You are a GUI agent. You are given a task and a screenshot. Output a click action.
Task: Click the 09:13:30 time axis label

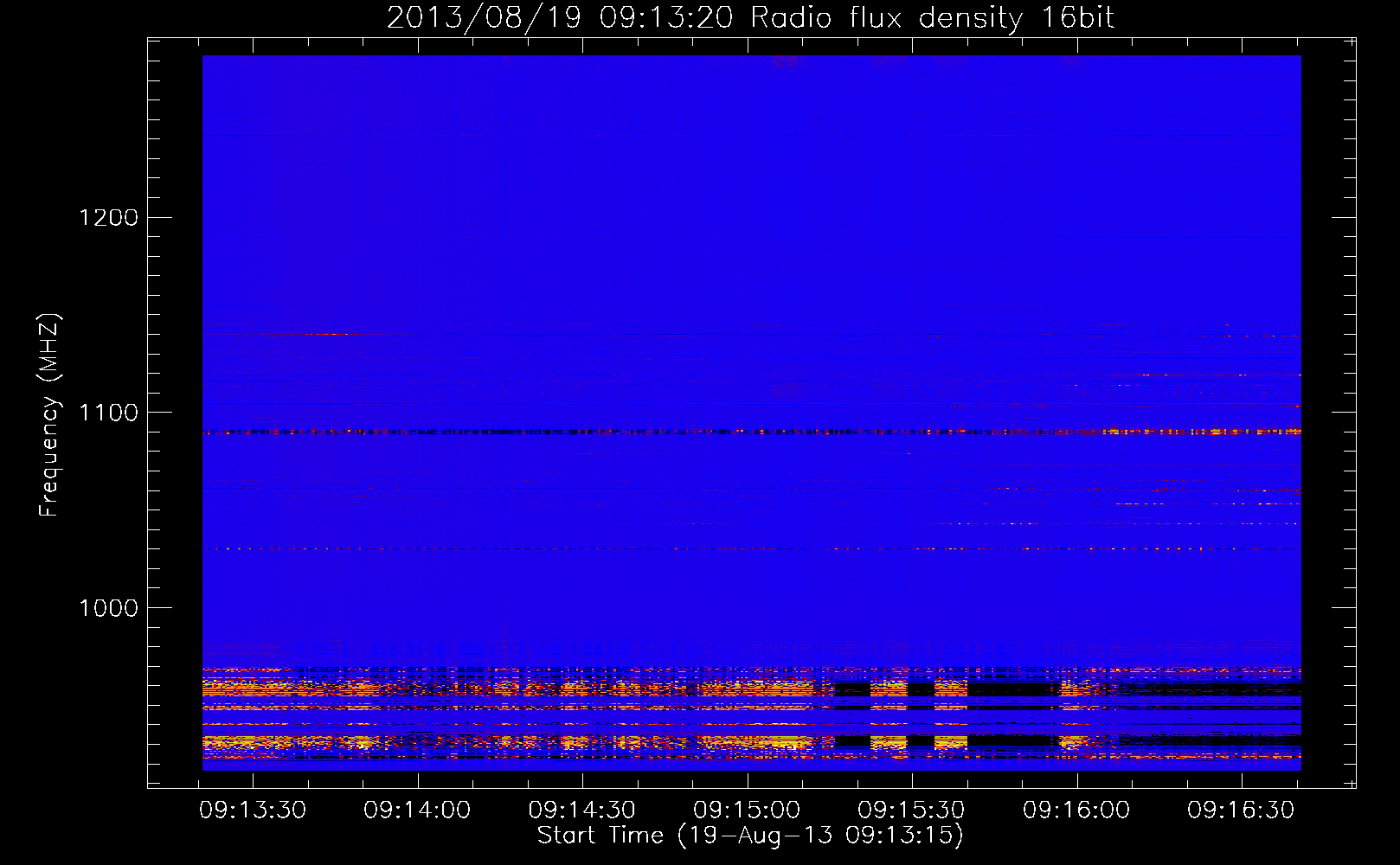(253, 811)
